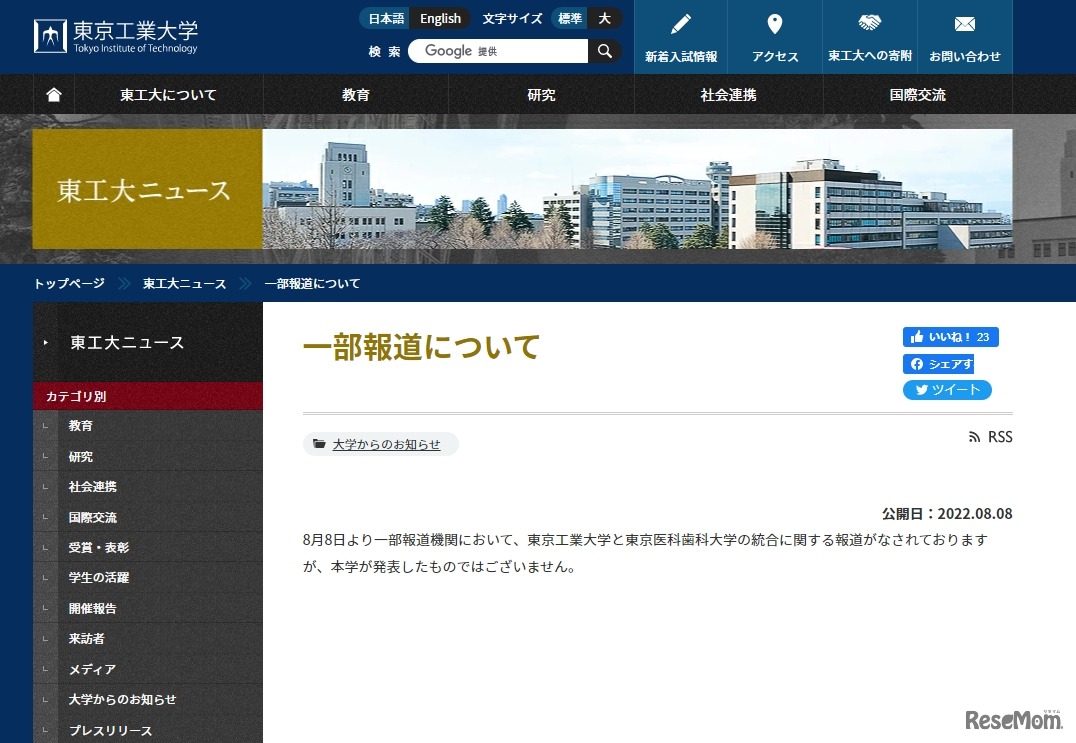The image size is (1076, 743).
Task: Open the contact envelope icon
Action: pyautogui.click(x=964, y=25)
